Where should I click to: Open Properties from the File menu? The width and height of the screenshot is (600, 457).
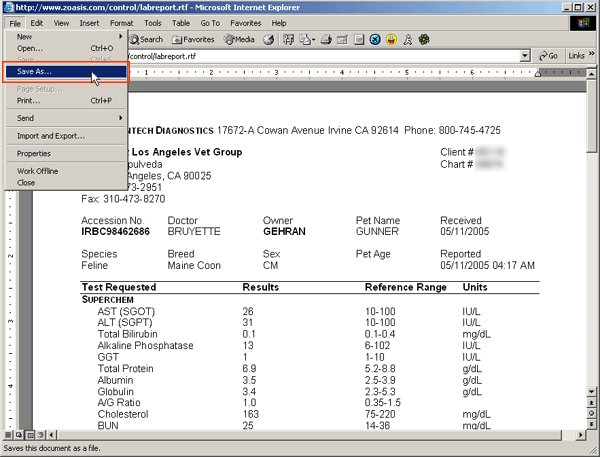(x=67, y=153)
